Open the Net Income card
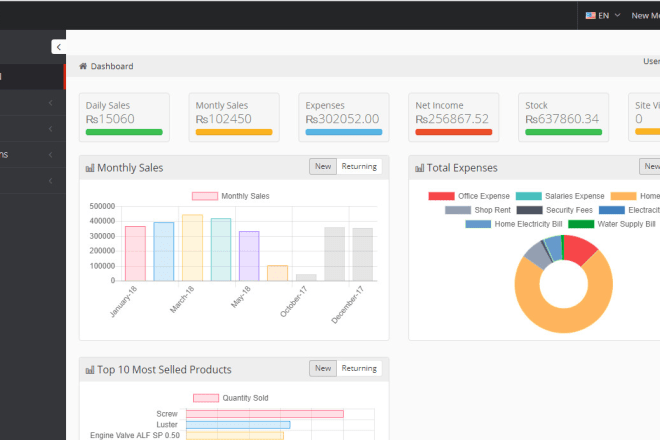The image size is (660, 440). point(454,117)
